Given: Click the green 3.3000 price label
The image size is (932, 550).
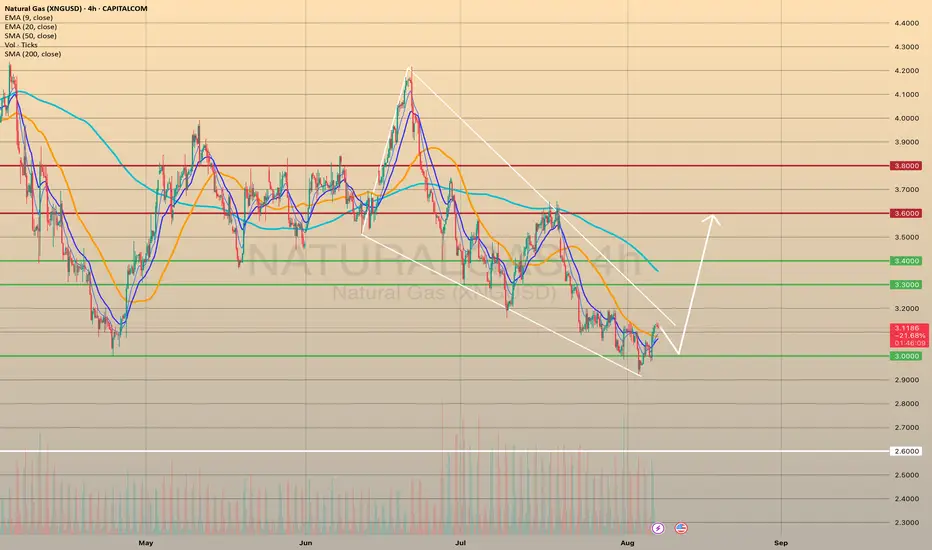Looking at the screenshot, I should 906,285.
